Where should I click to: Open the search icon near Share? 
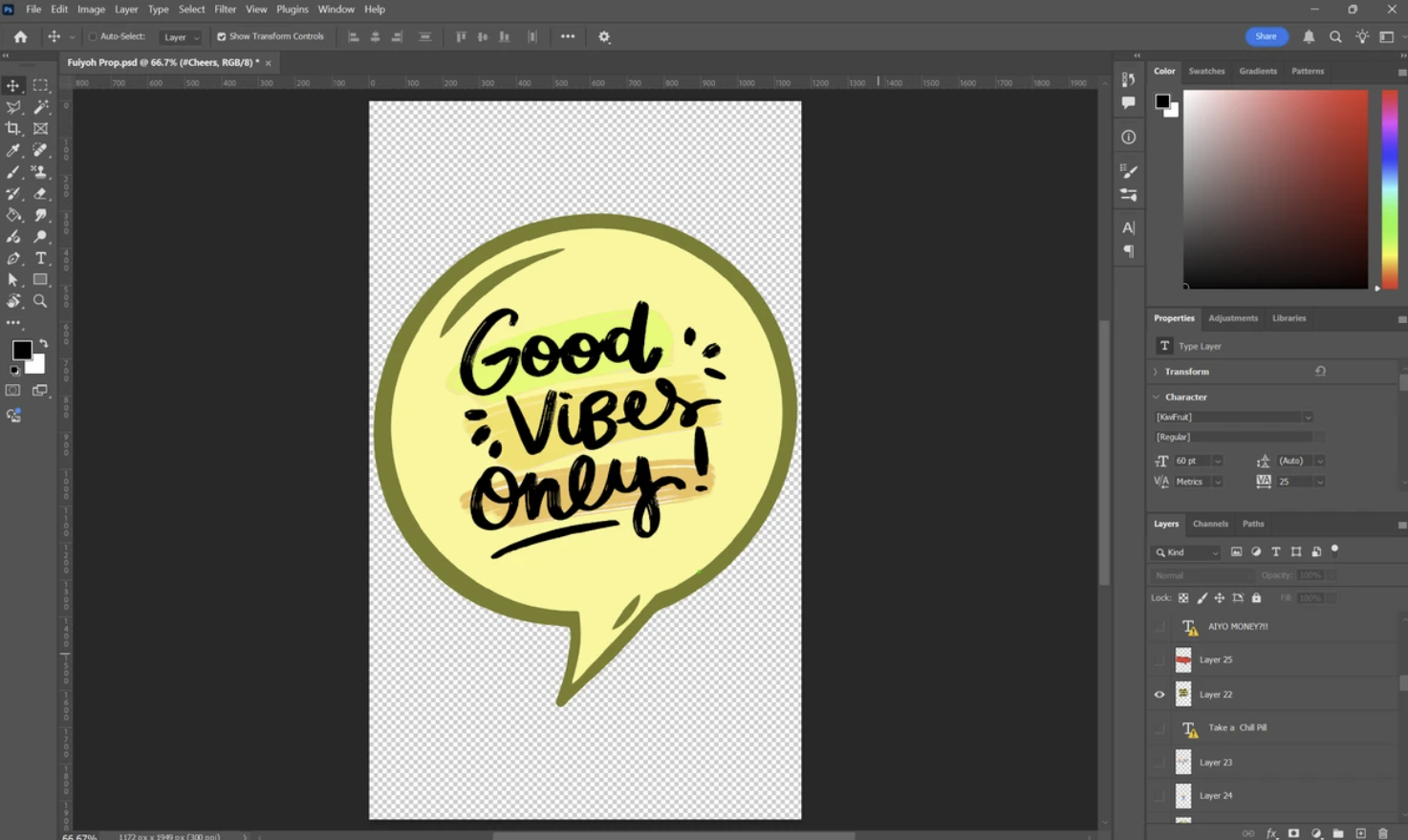(x=1335, y=36)
